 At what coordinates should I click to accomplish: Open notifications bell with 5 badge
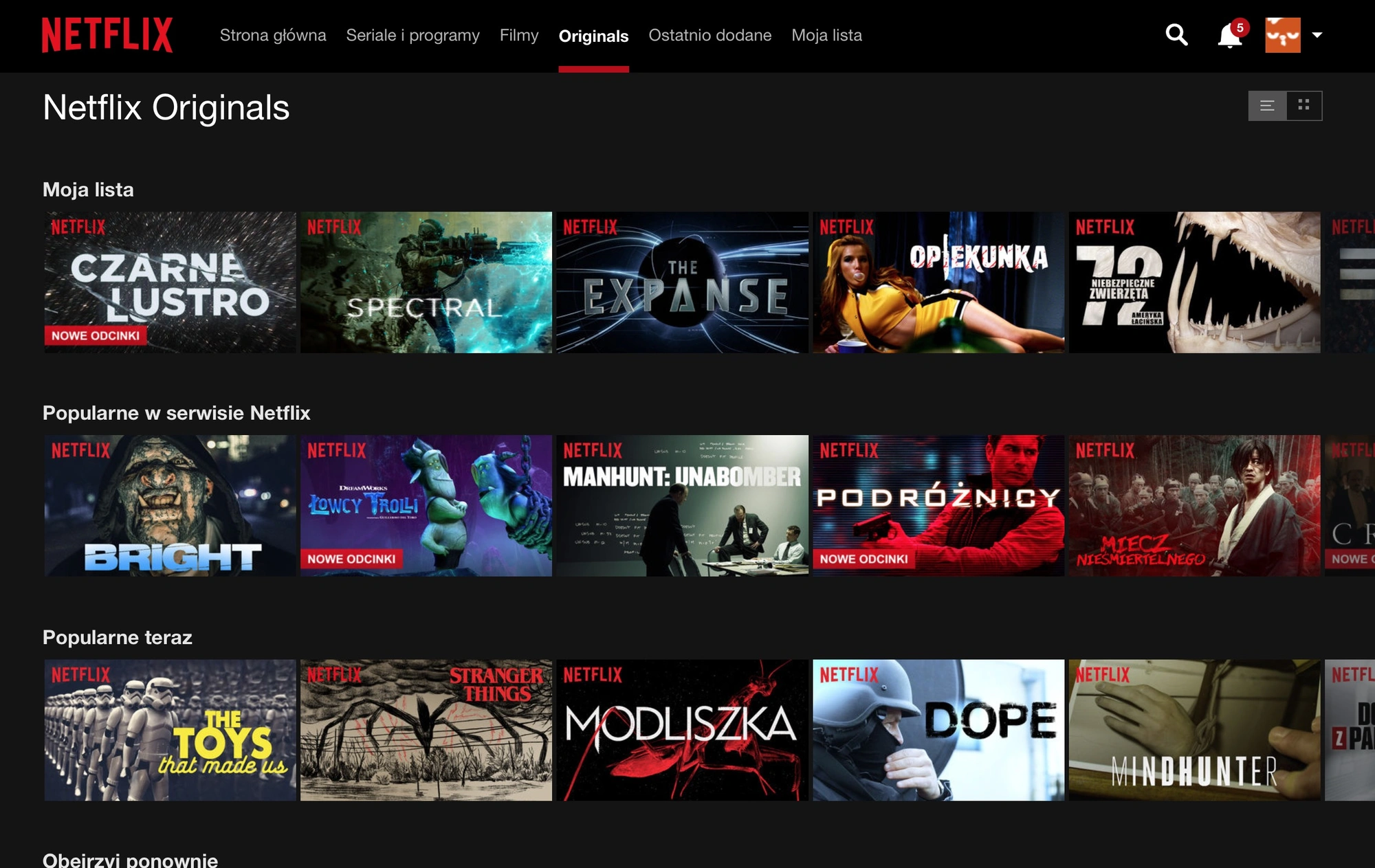(x=1231, y=34)
